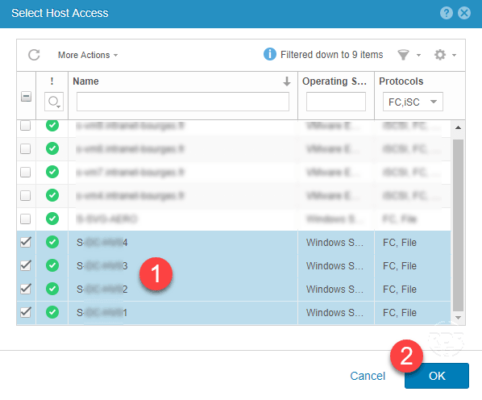
Task: Click the funnel filter icon
Action: pyautogui.click(x=403, y=55)
